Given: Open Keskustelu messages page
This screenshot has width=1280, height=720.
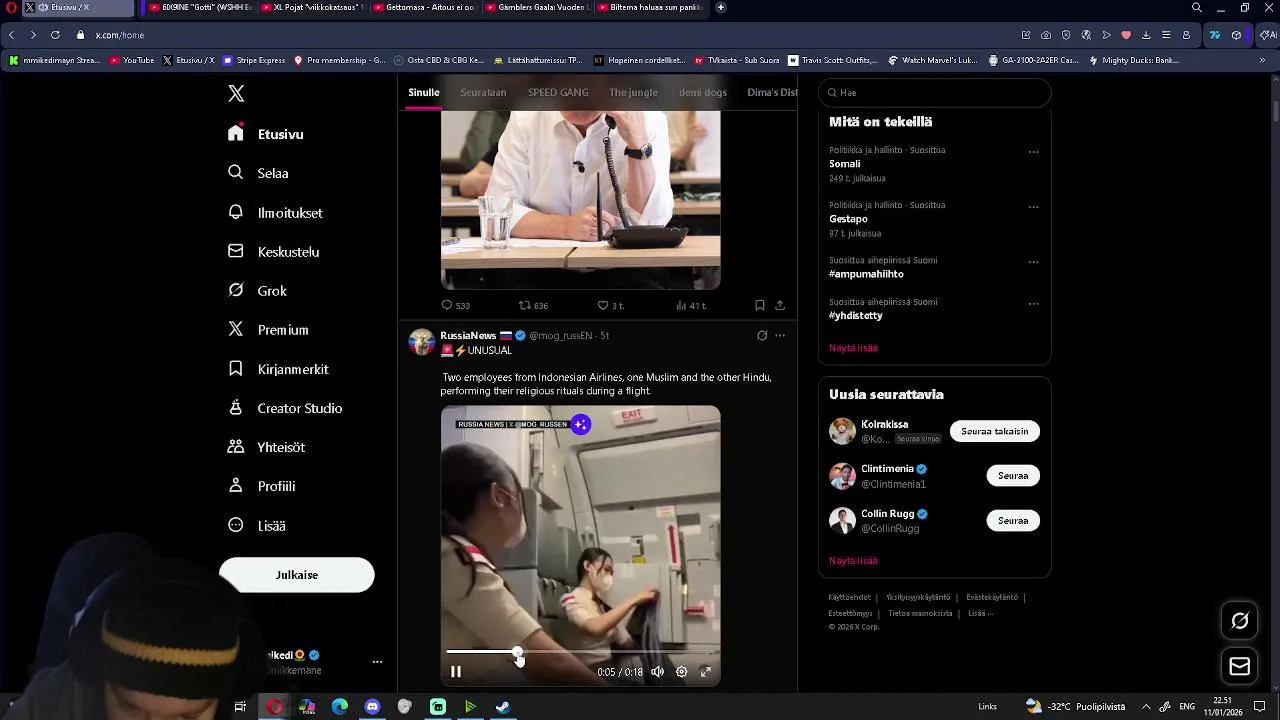Looking at the screenshot, I should [273, 252].
